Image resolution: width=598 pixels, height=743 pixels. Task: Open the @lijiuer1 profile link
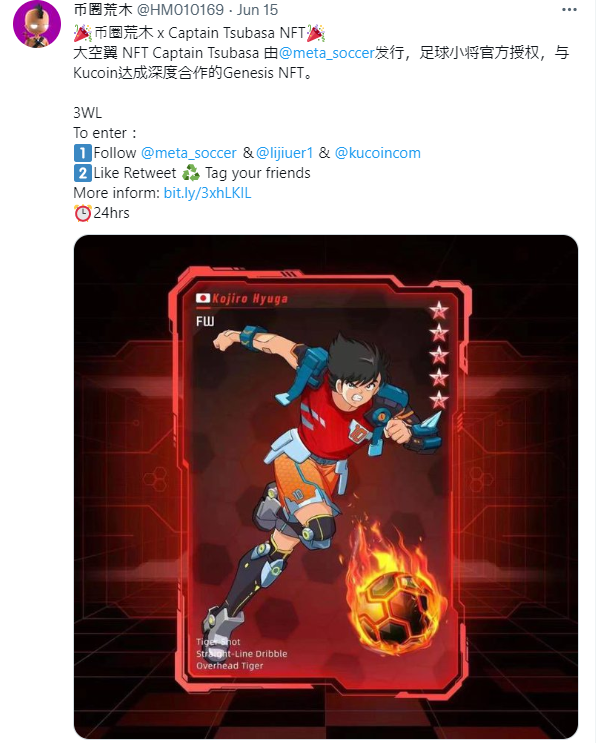click(x=284, y=153)
